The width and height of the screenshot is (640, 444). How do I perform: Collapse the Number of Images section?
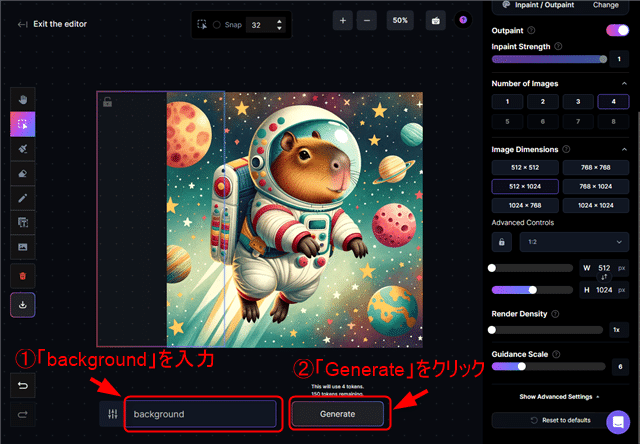[x=624, y=84]
